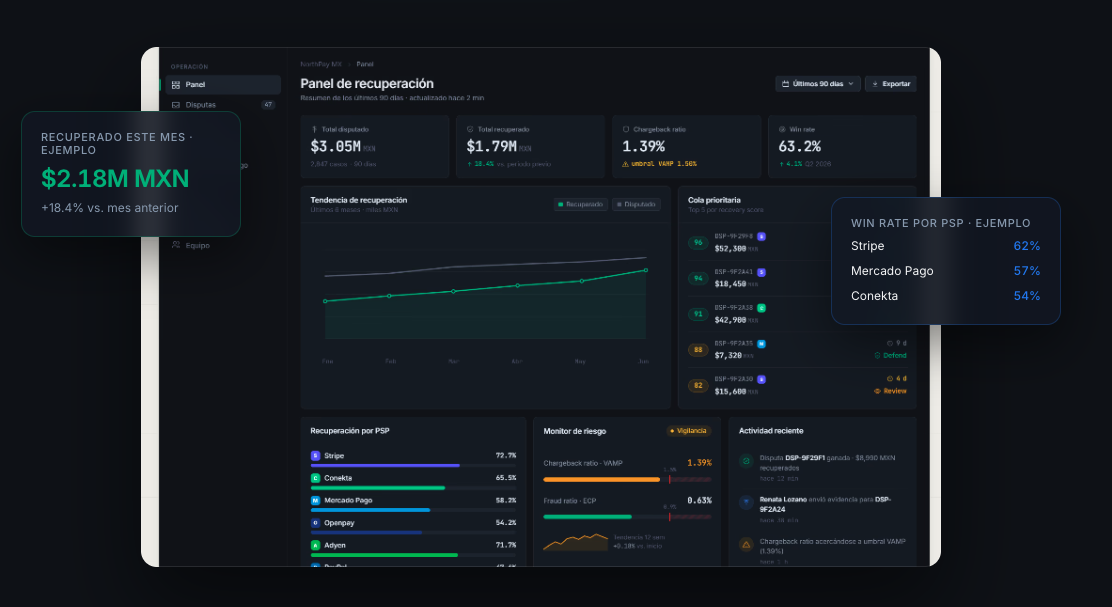Open the Disputas sidebar item
Screen dimensions: 1112x607
pyautogui.click(x=223, y=104)
